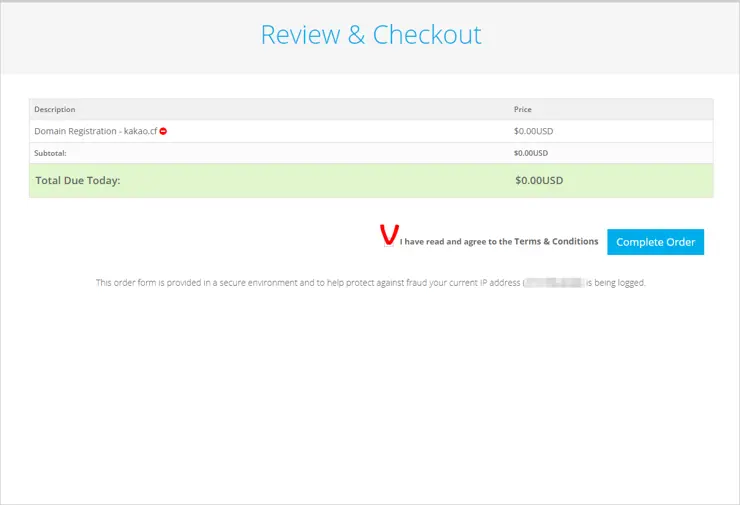Click the blurred IP address
The height and width of the screenshot is (505, 740).
[x=555, y=283]
